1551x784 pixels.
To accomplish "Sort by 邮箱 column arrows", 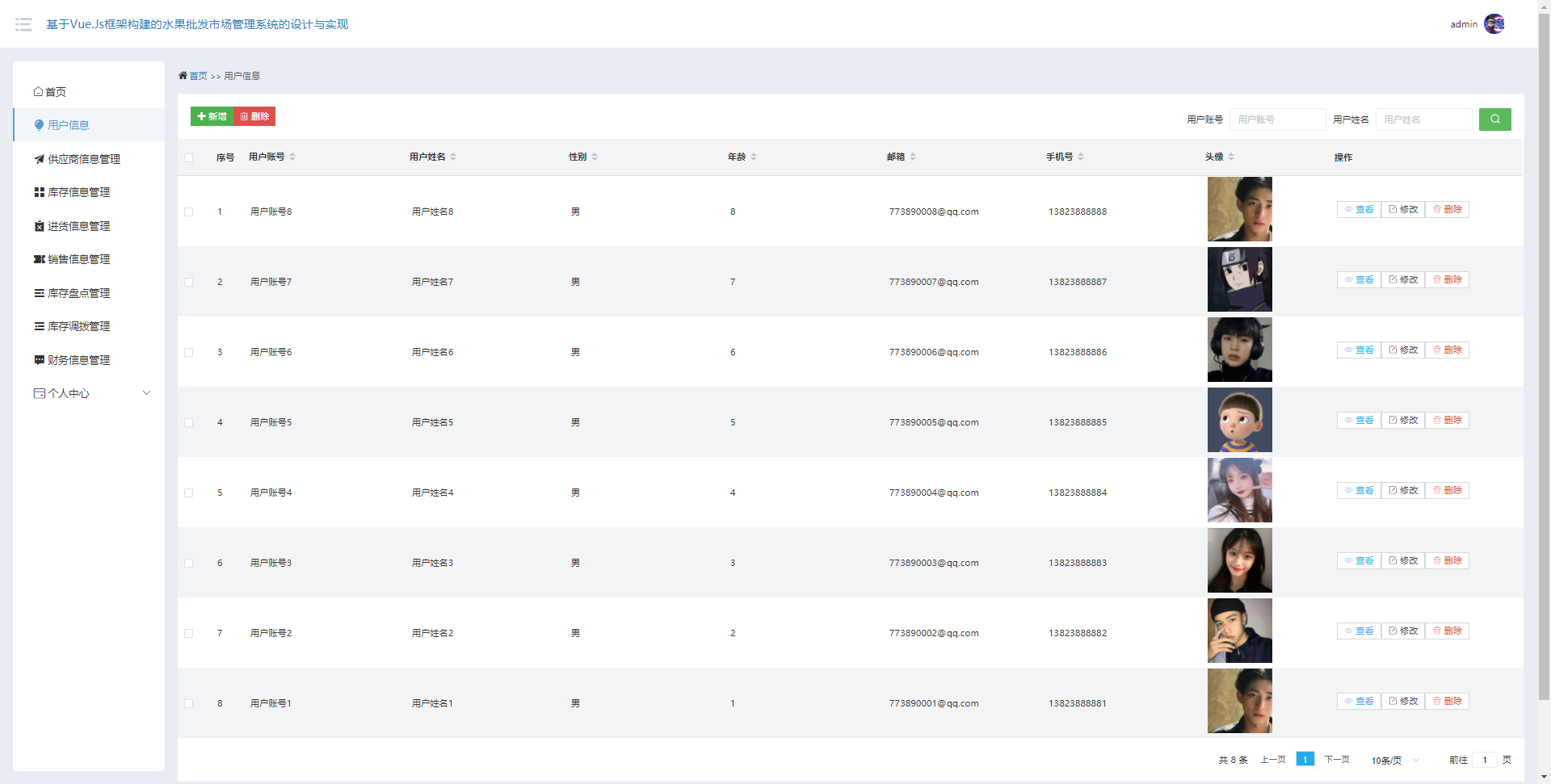I will pyautogui.click(x=913, y=157).
